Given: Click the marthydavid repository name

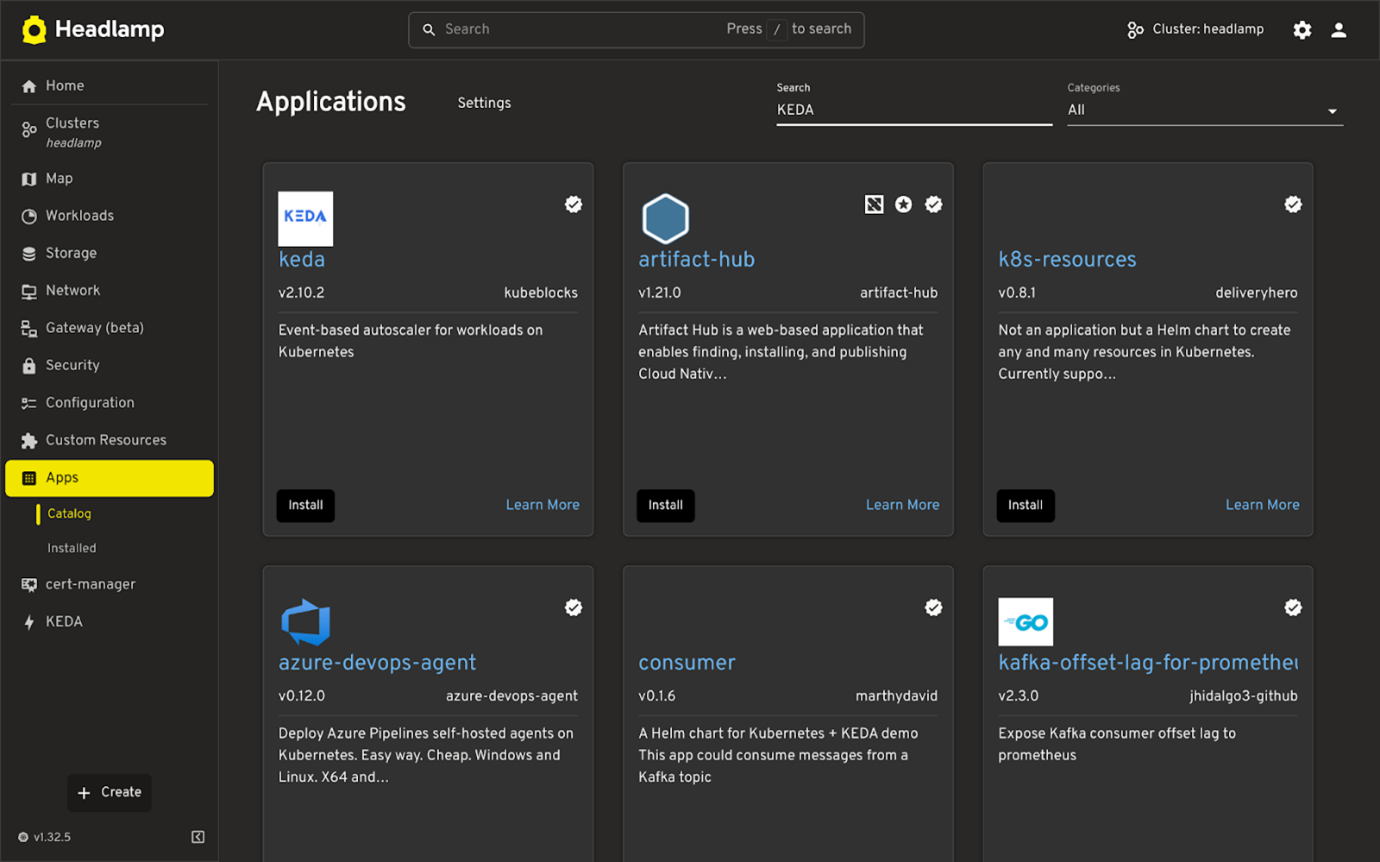Looking at the screenshot, I should point(897,696).
